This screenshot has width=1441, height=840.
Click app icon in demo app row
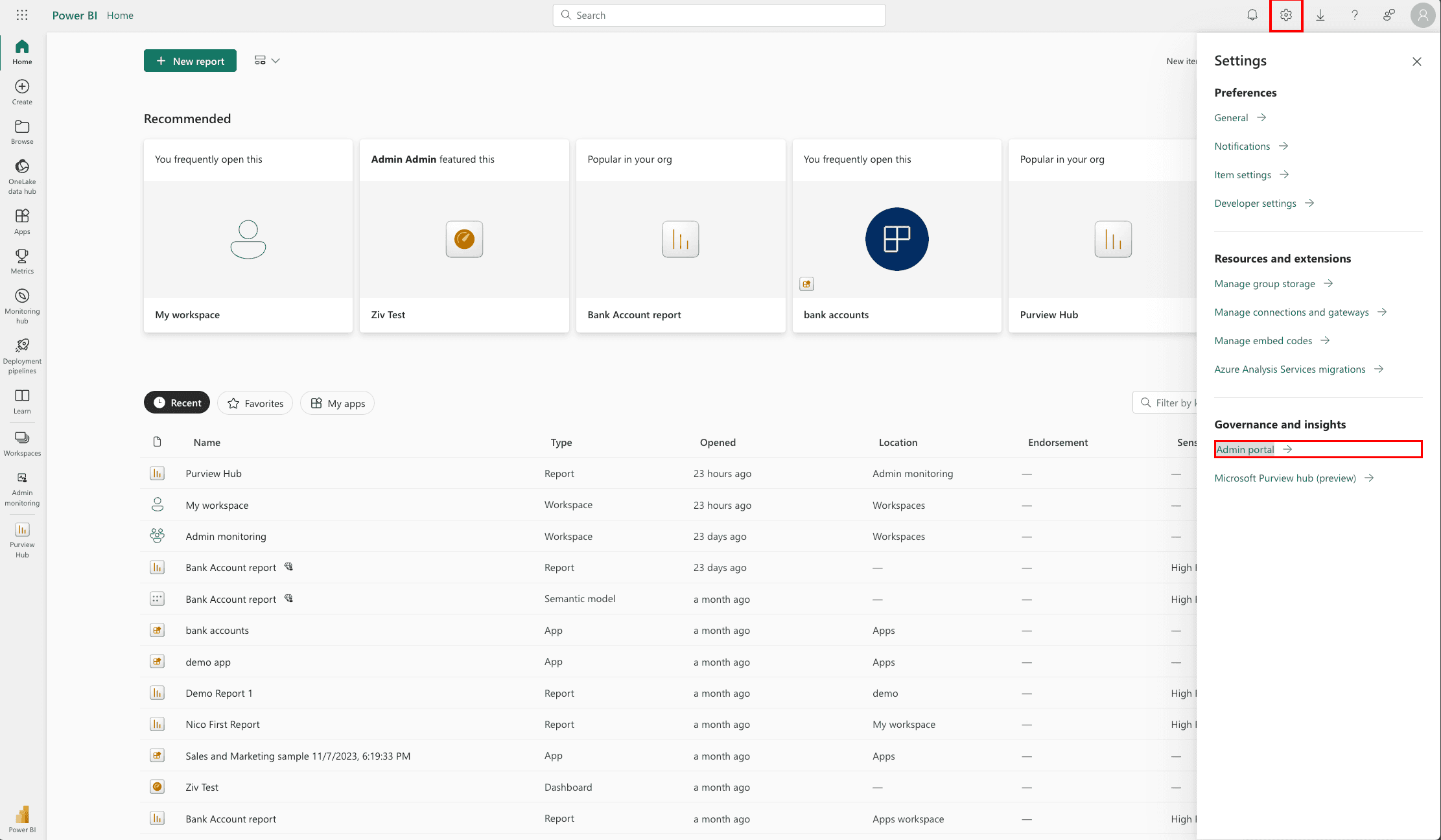click(x=157, y=662)
